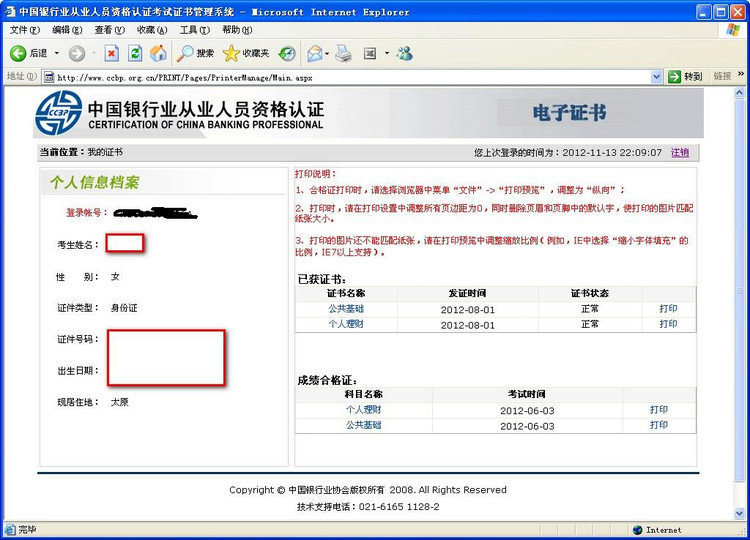Open 个人理财 under 成绩合格证 table
Viewport: 750px width, 540px height.
click(x=363, y=410)
